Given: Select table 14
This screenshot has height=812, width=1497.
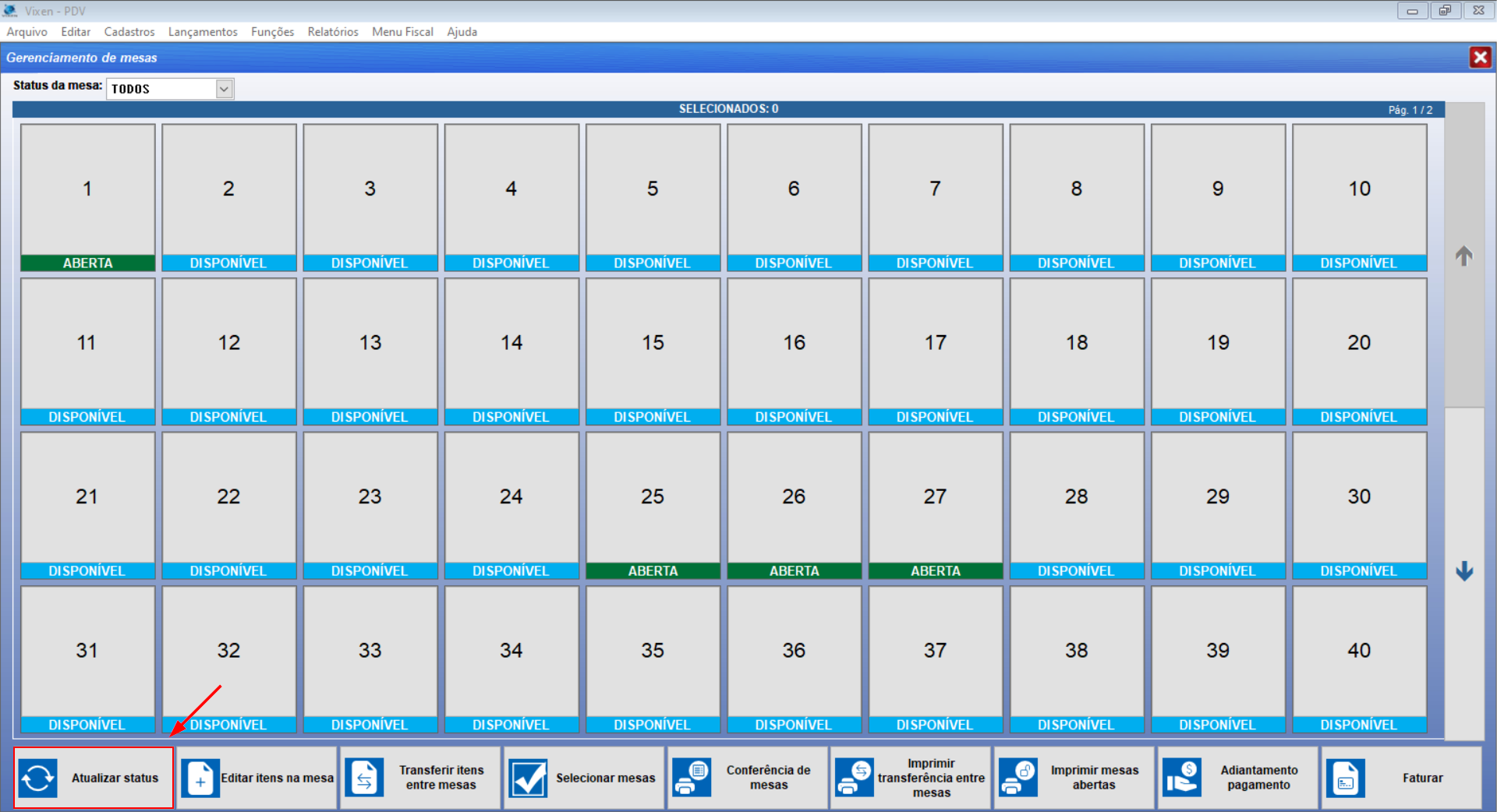Looking at the screenshot, I should coord(511,351).
